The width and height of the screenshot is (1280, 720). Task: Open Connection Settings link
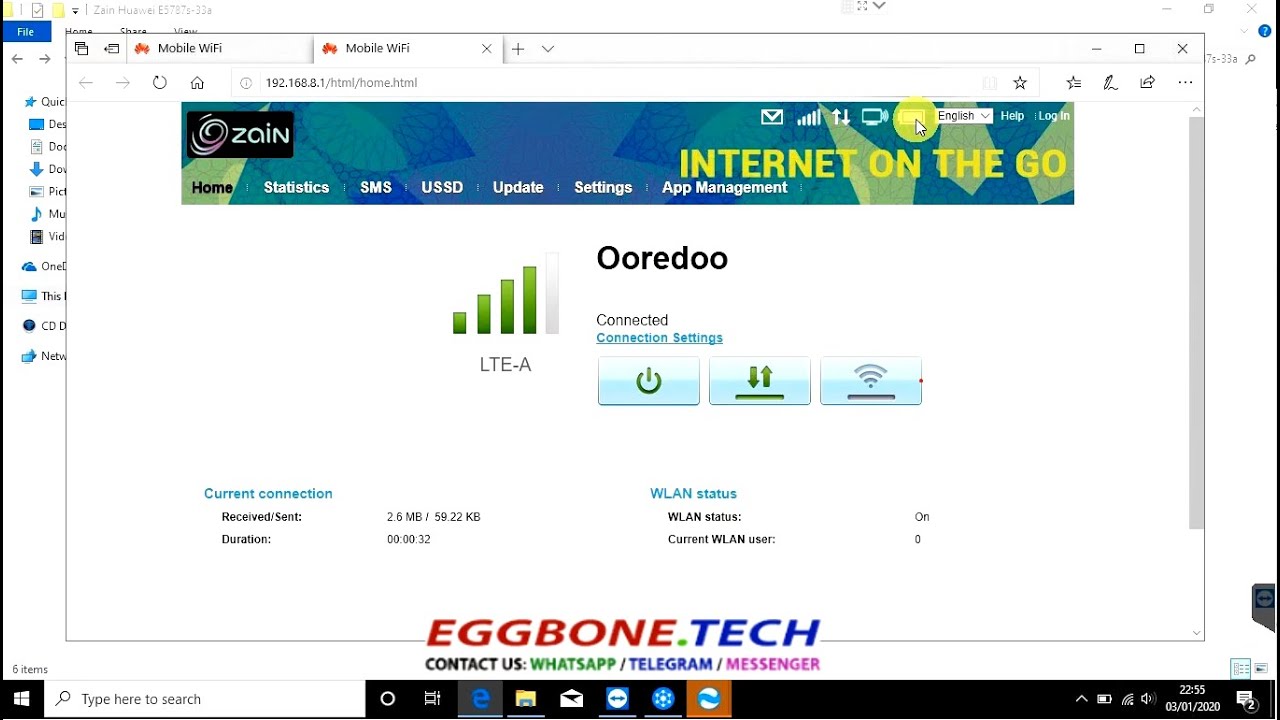(659, 338)
